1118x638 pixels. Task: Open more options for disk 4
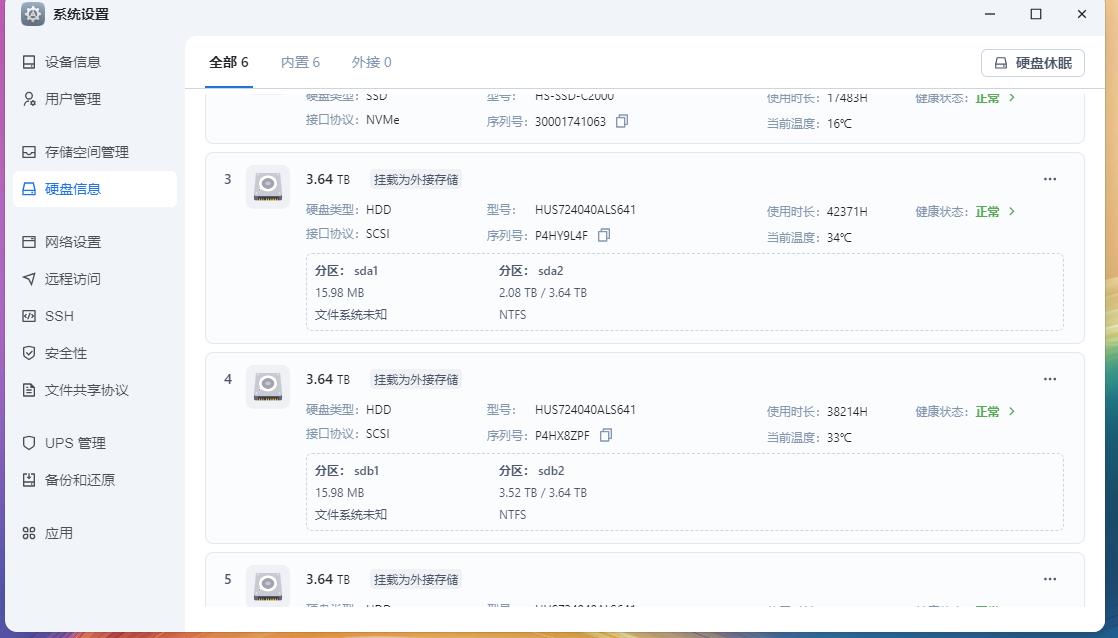1050,379
